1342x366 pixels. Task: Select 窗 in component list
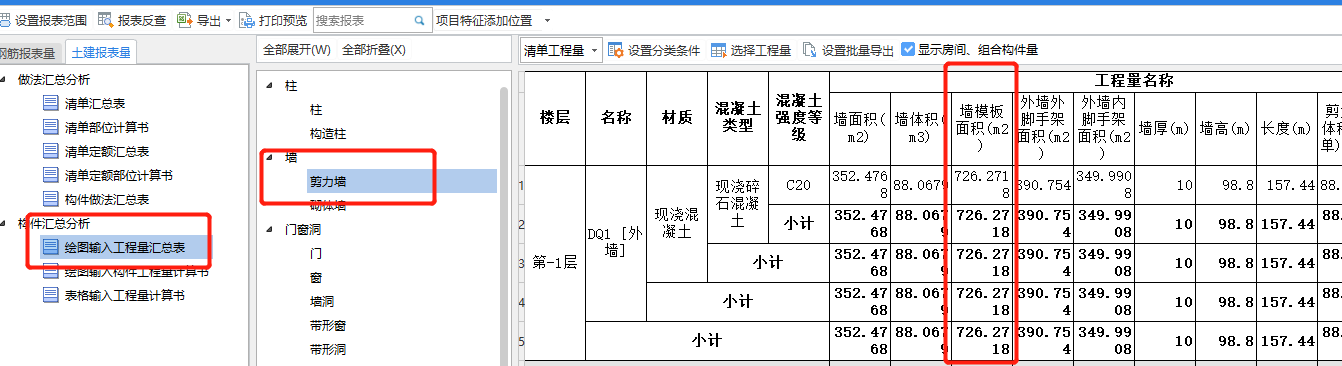[316, 278]
